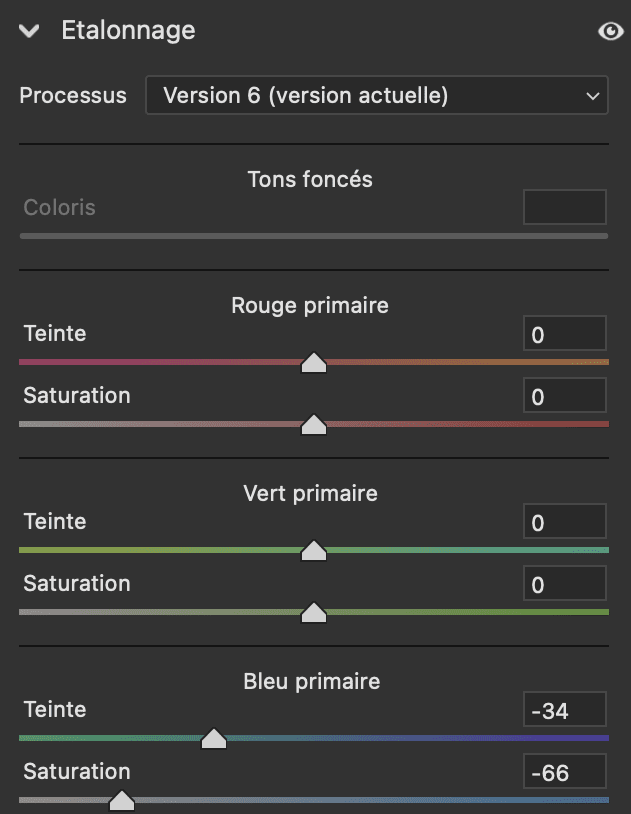Click the Bleu primaire Saturation slider handle

(122, 801)
